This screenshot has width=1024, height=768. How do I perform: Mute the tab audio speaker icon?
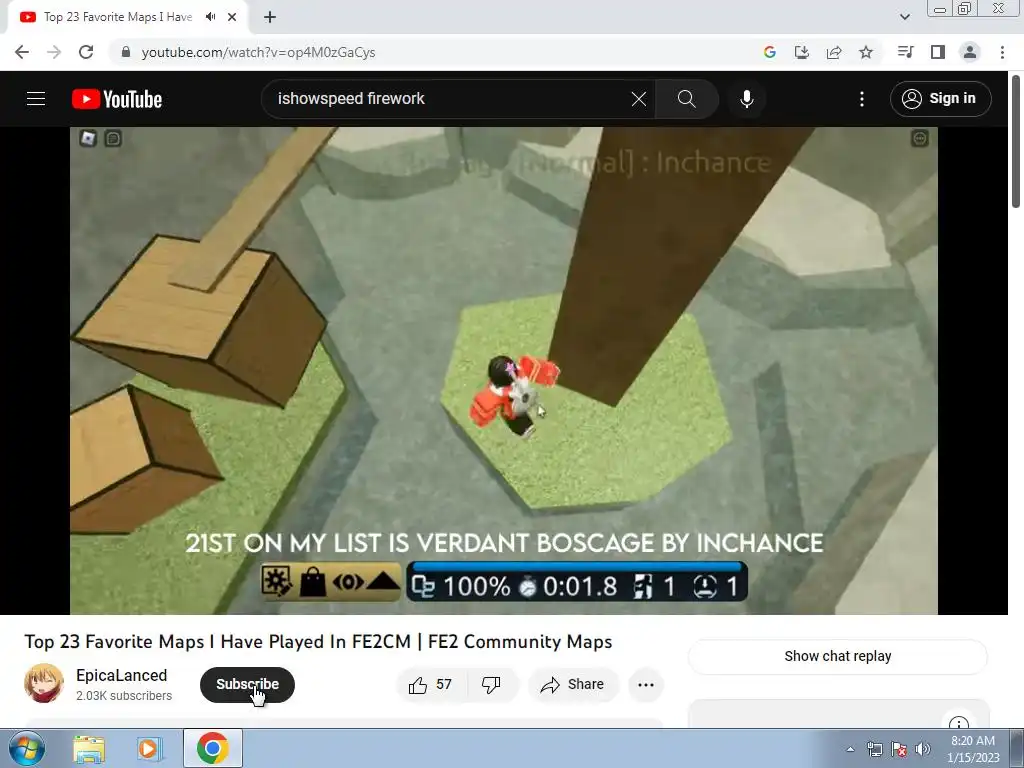[210, 17]
